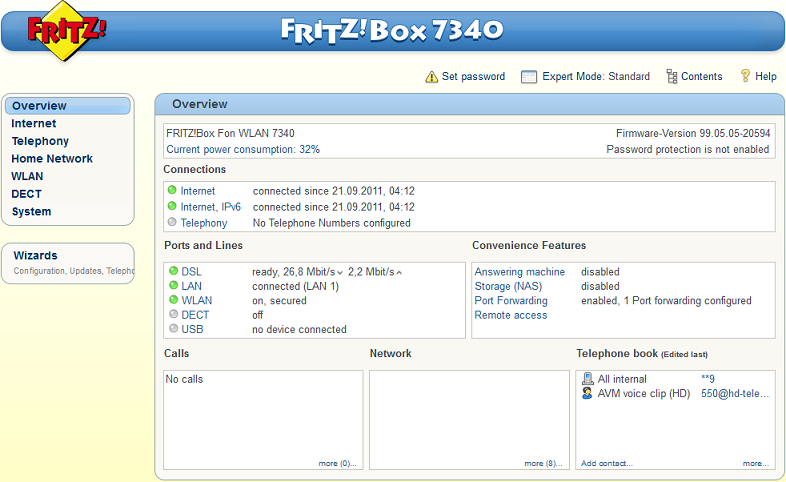This screenshot has width=786, height=482.
Task: Open the System sidebar menu
Action: click(x=31, y=211)
